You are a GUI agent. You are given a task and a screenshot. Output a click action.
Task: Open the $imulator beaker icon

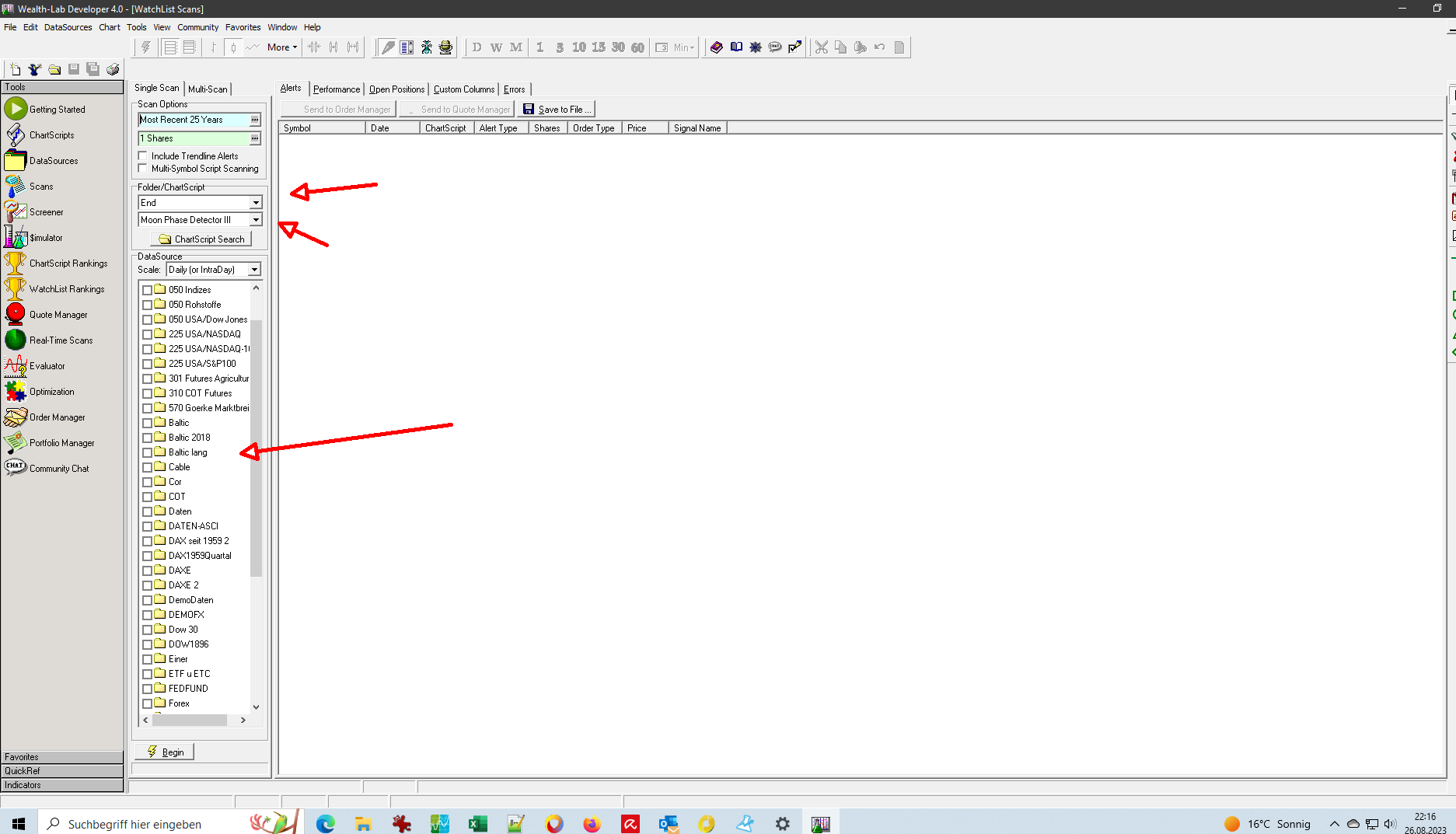click(16, 237)
